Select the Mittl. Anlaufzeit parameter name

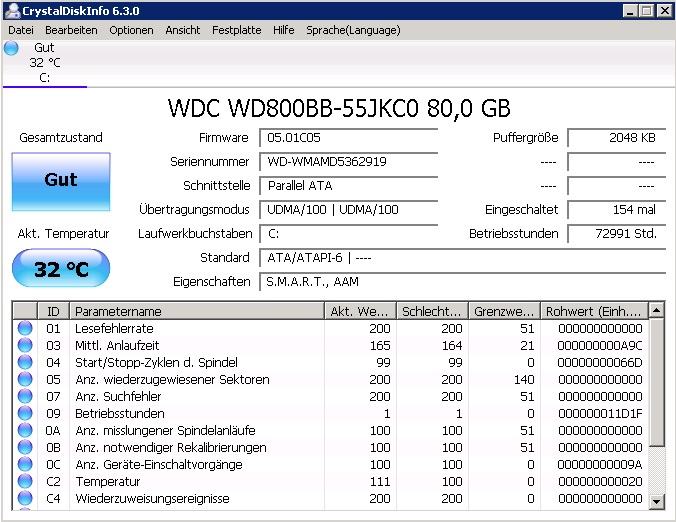pyautogui.click(x=117, y=345)
